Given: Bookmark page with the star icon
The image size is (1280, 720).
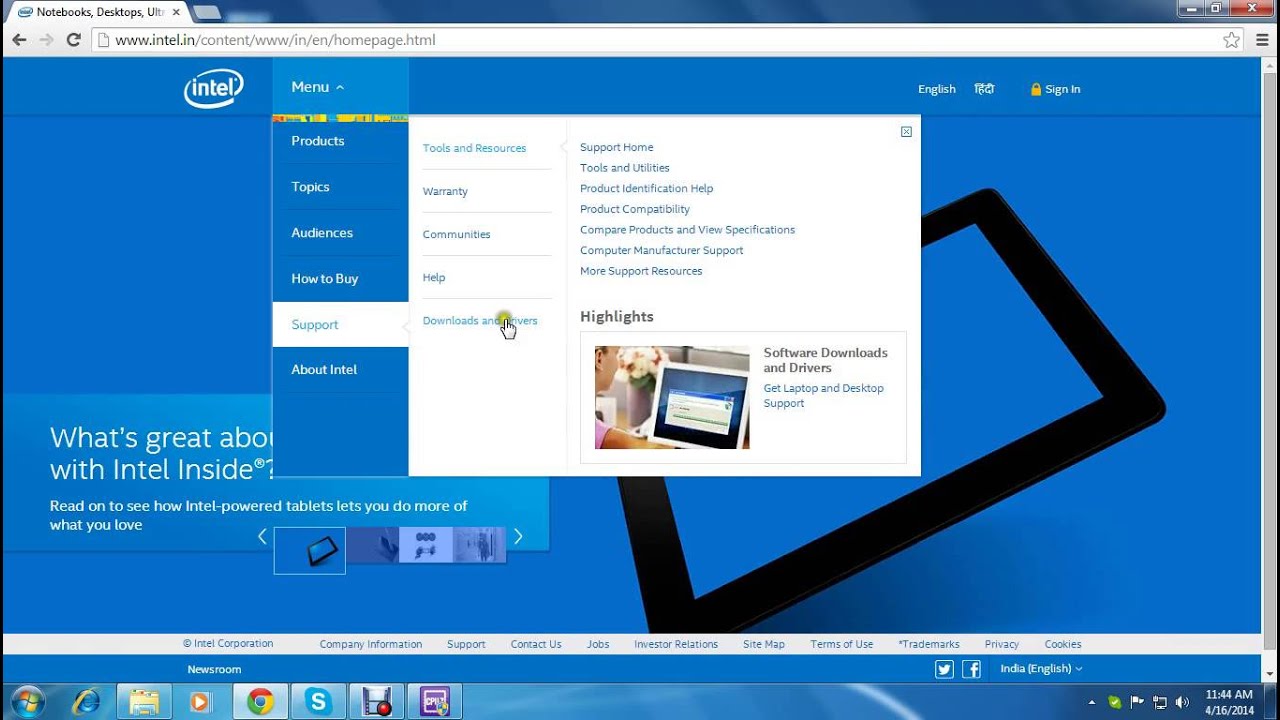Looking at the screenshot, I should (1231, 40).
